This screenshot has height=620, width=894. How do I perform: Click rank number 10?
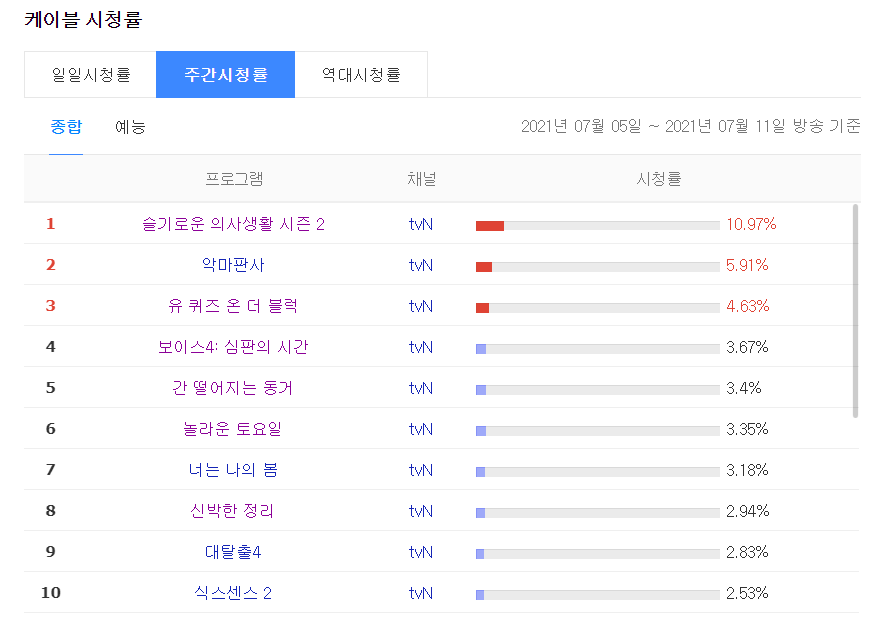tap(51, 593)
